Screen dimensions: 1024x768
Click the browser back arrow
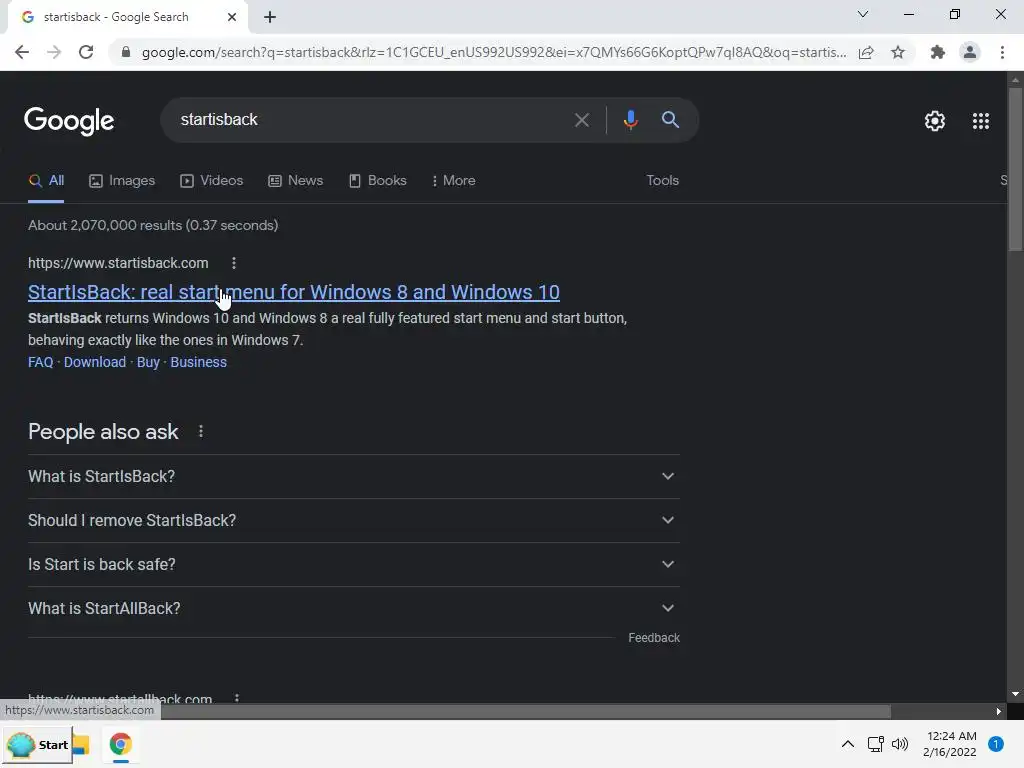(22, 52)
